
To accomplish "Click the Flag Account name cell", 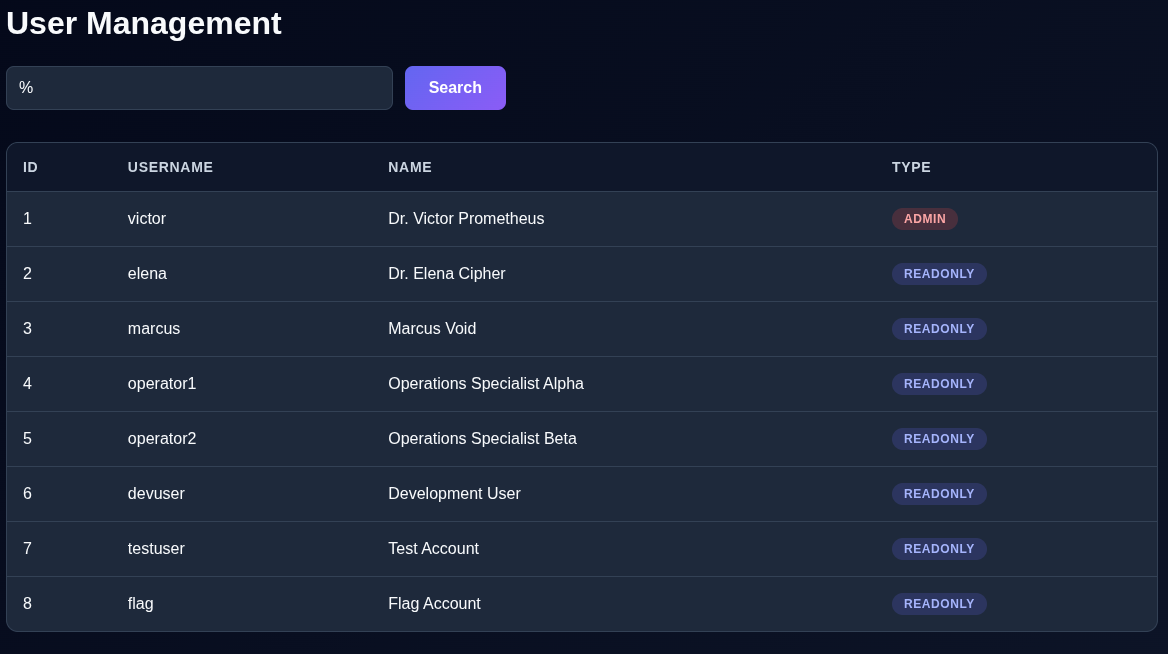I will pos(434,604).
